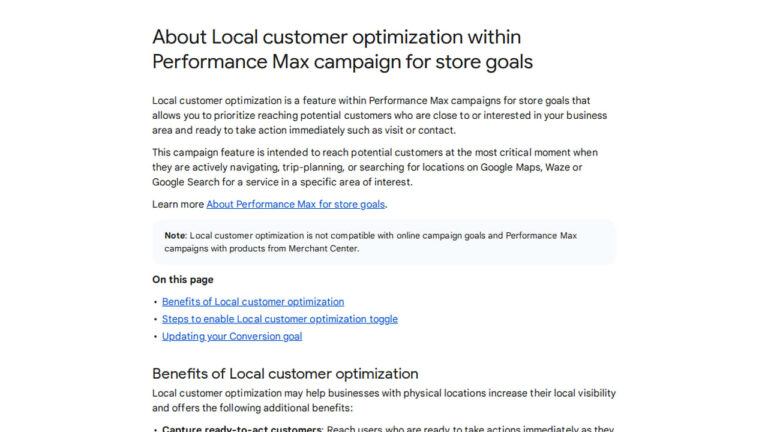Image resolution: width=768 pixels, height=432 pixels.
Task: Open Steps to enable Local customer optimization toggle link
Action: point(280,319)
